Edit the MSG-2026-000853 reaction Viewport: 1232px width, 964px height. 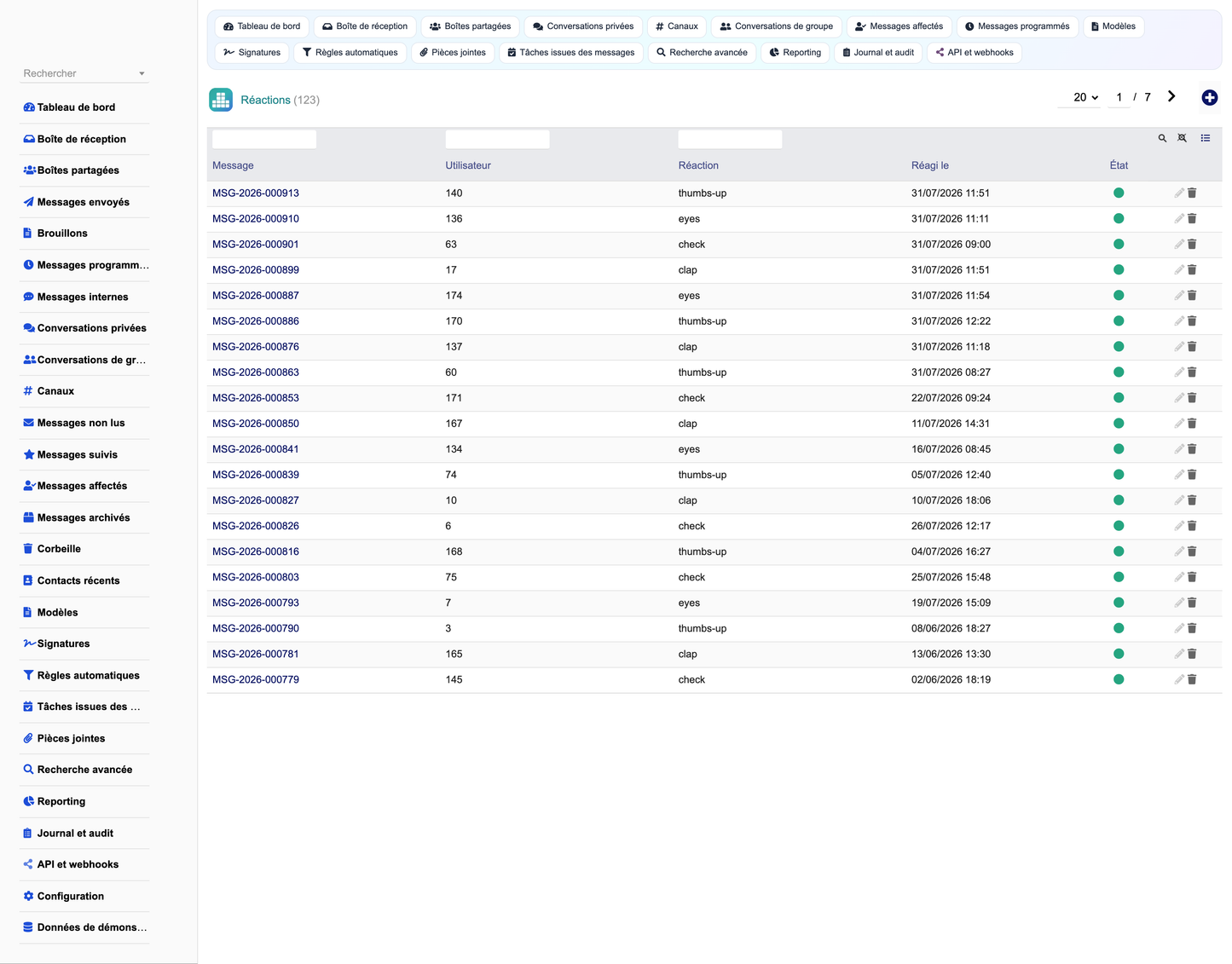(1179, 398)
